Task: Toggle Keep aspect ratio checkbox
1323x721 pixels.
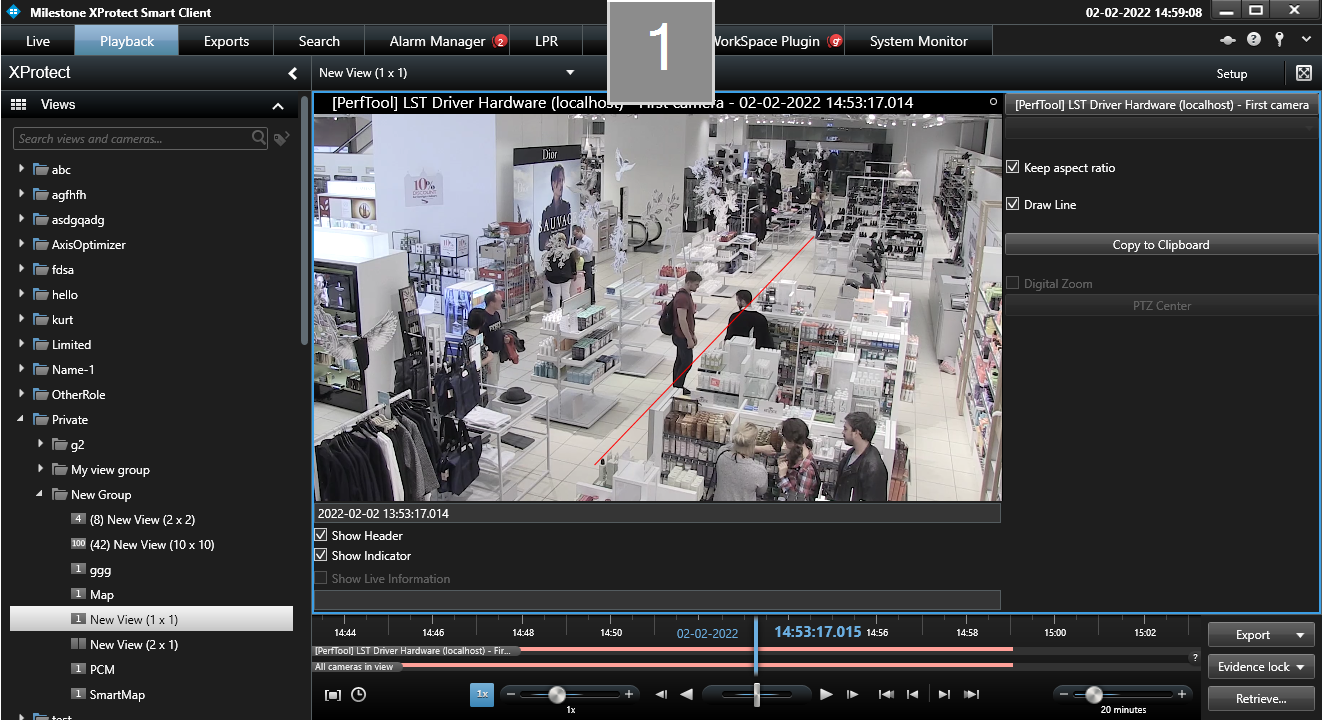Action: (x=1013, y=168)
